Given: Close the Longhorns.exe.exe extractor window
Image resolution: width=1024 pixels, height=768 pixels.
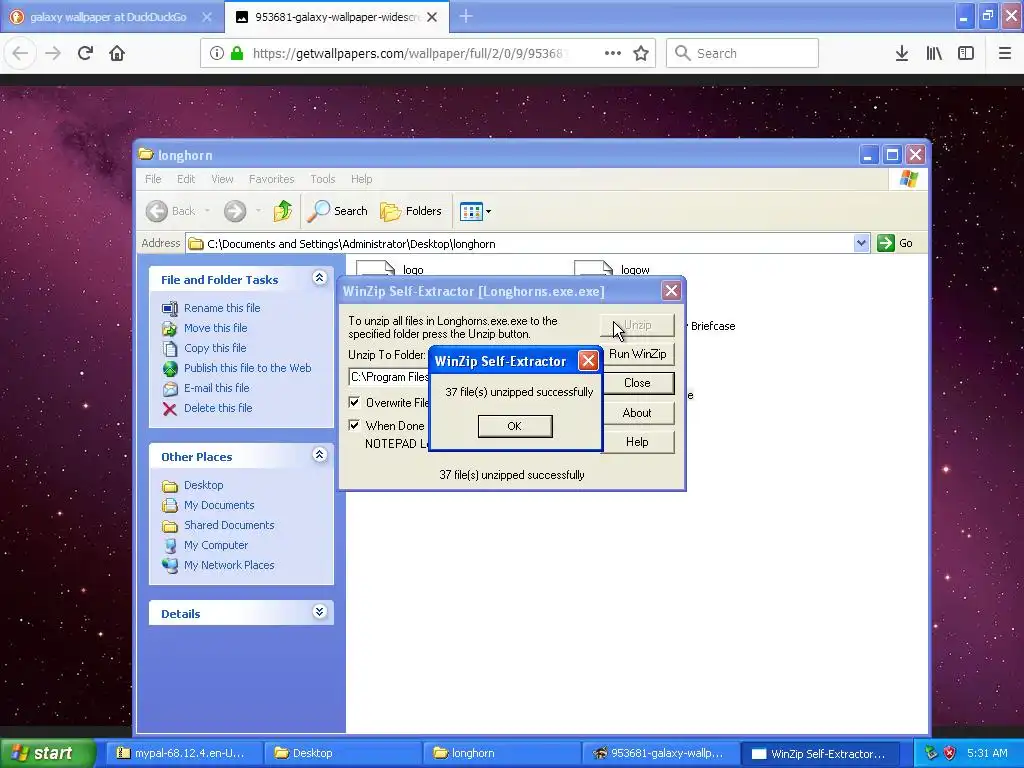Looking at the screenshot, I should [x=671, y=291].
